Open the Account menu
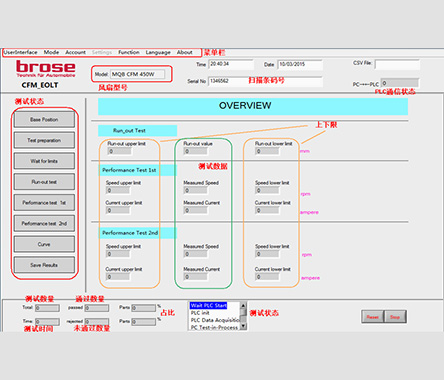 click(75, 52)
